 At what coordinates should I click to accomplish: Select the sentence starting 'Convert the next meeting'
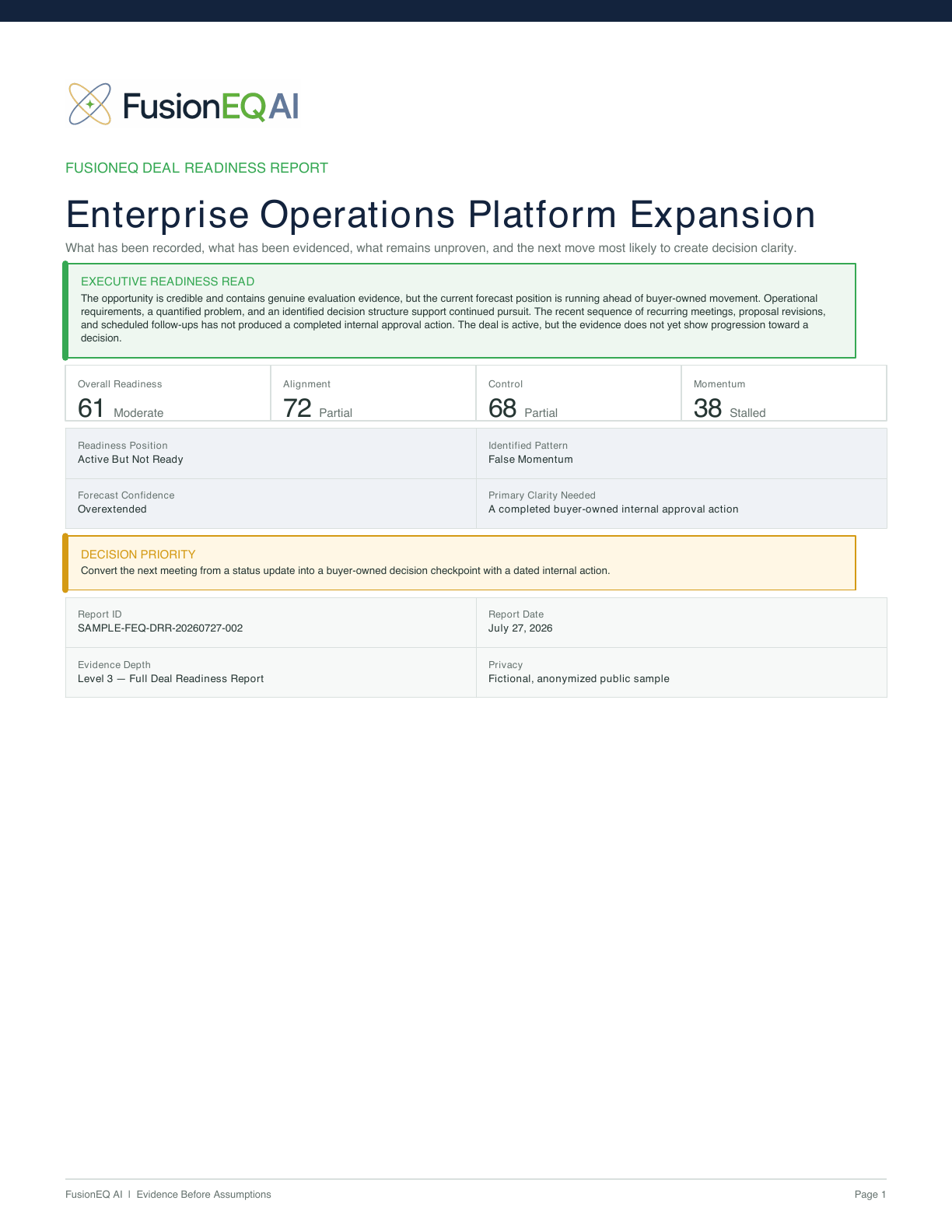click(x=345, y=571)
